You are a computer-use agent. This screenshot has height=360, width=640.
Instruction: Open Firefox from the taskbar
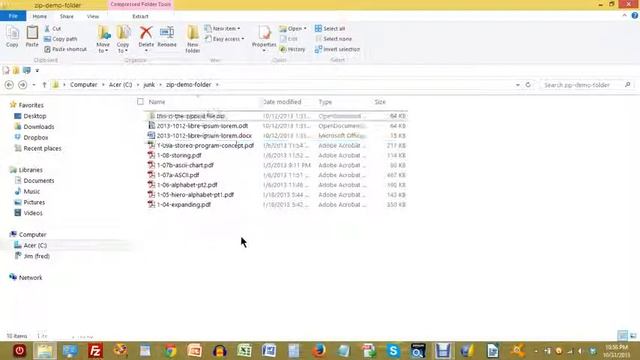(x=319, y=351)
